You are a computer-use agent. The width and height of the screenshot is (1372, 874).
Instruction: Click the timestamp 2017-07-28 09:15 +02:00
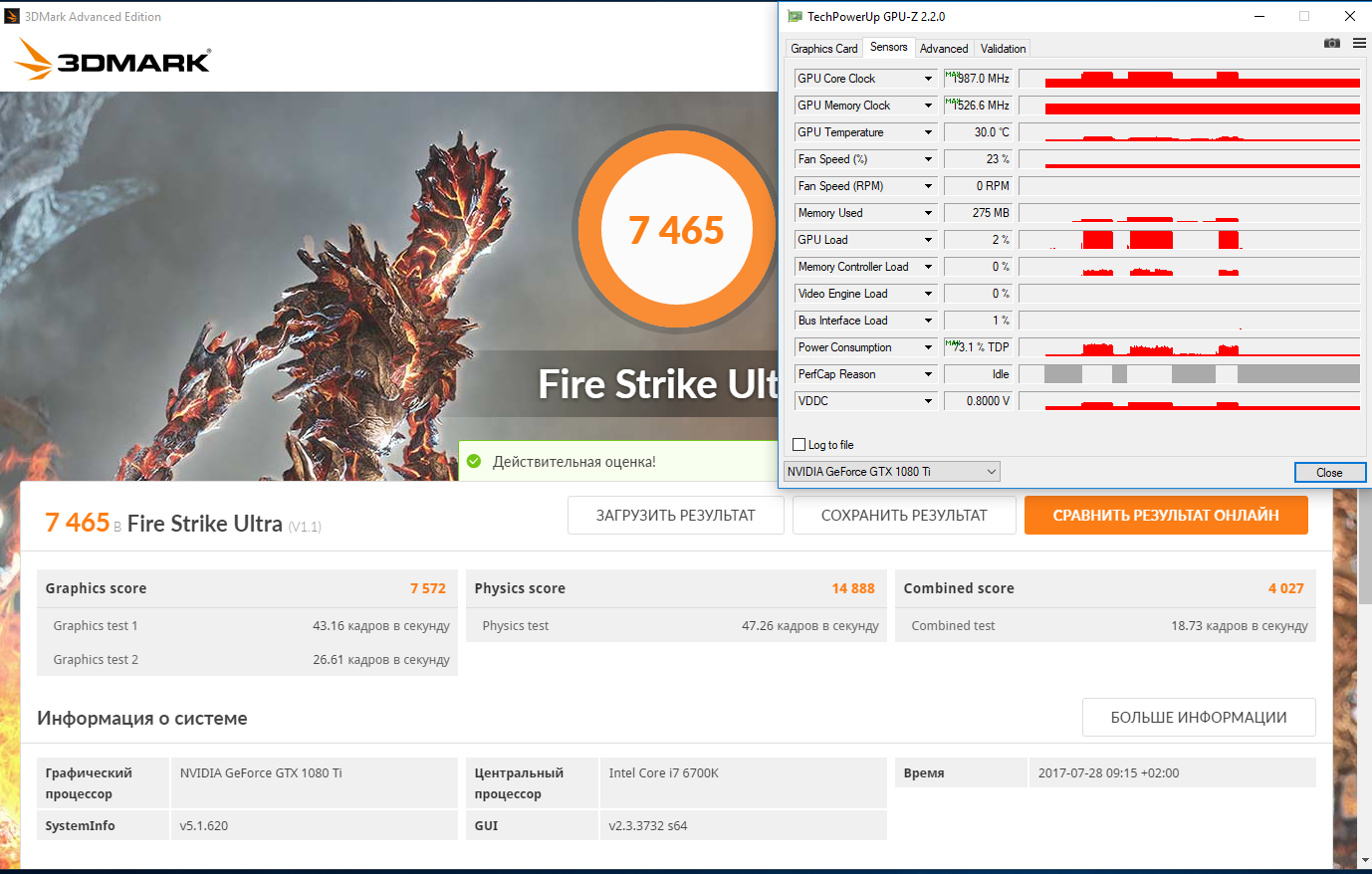(1108, 773)
